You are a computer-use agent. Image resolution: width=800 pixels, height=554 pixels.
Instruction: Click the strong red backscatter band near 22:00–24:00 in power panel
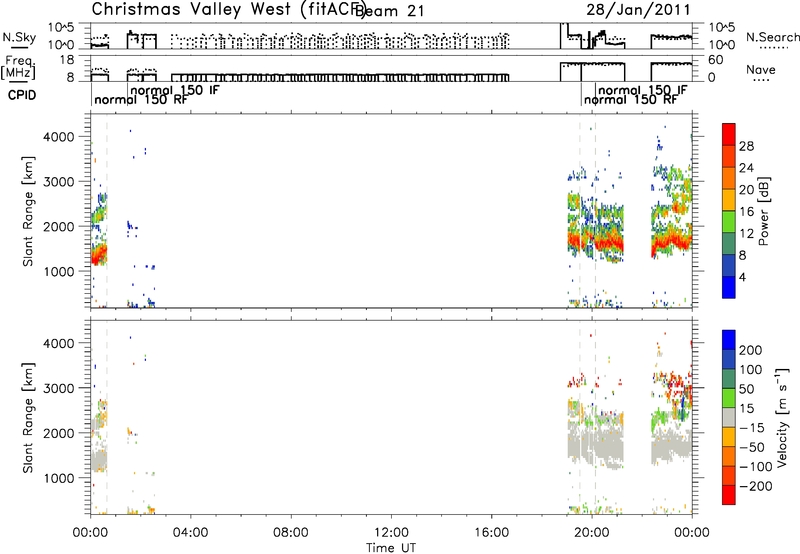coord(671,243)
